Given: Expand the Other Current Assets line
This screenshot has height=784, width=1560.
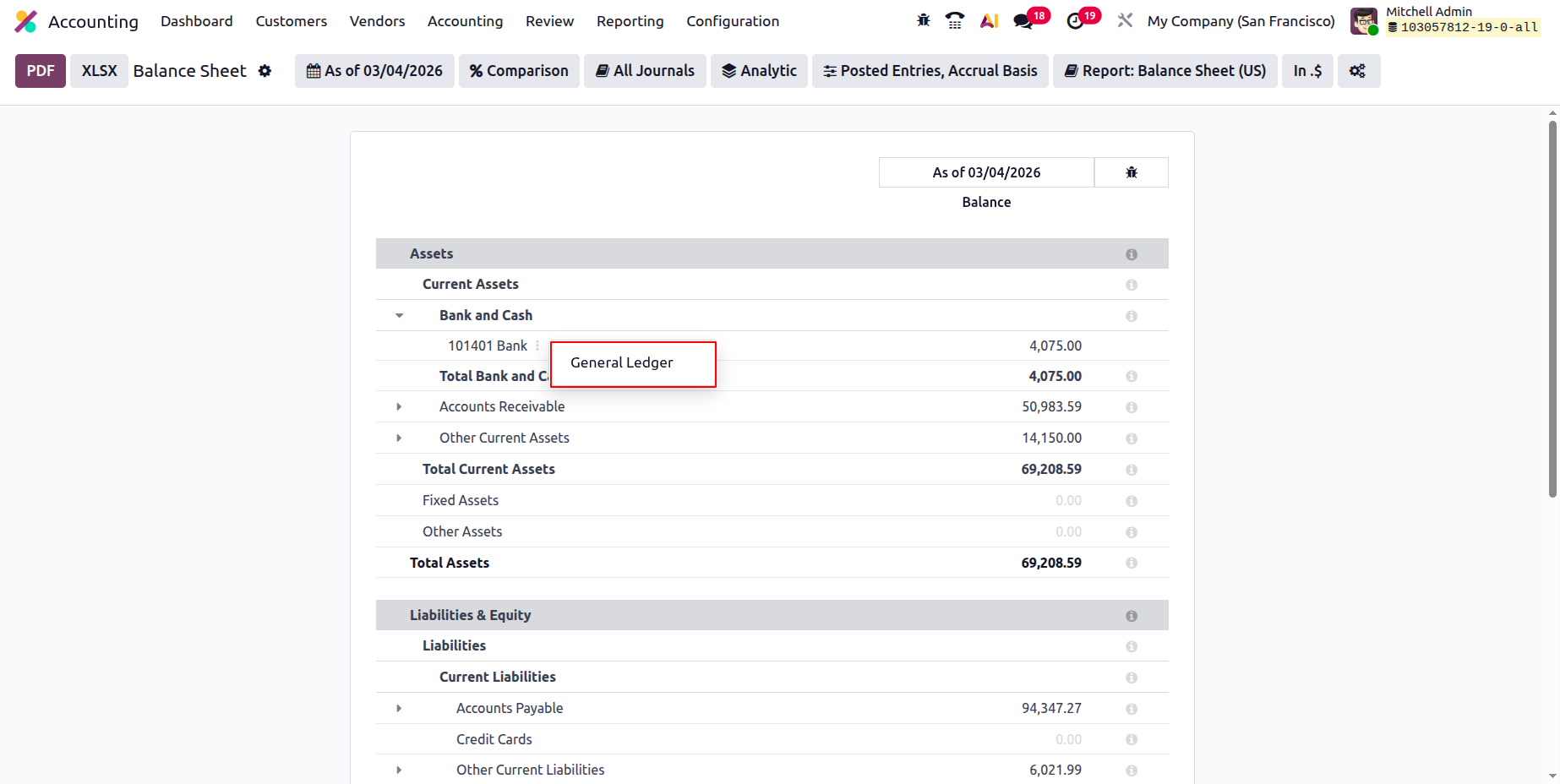Looking at the screenshot, I should (x=399, y=438).
